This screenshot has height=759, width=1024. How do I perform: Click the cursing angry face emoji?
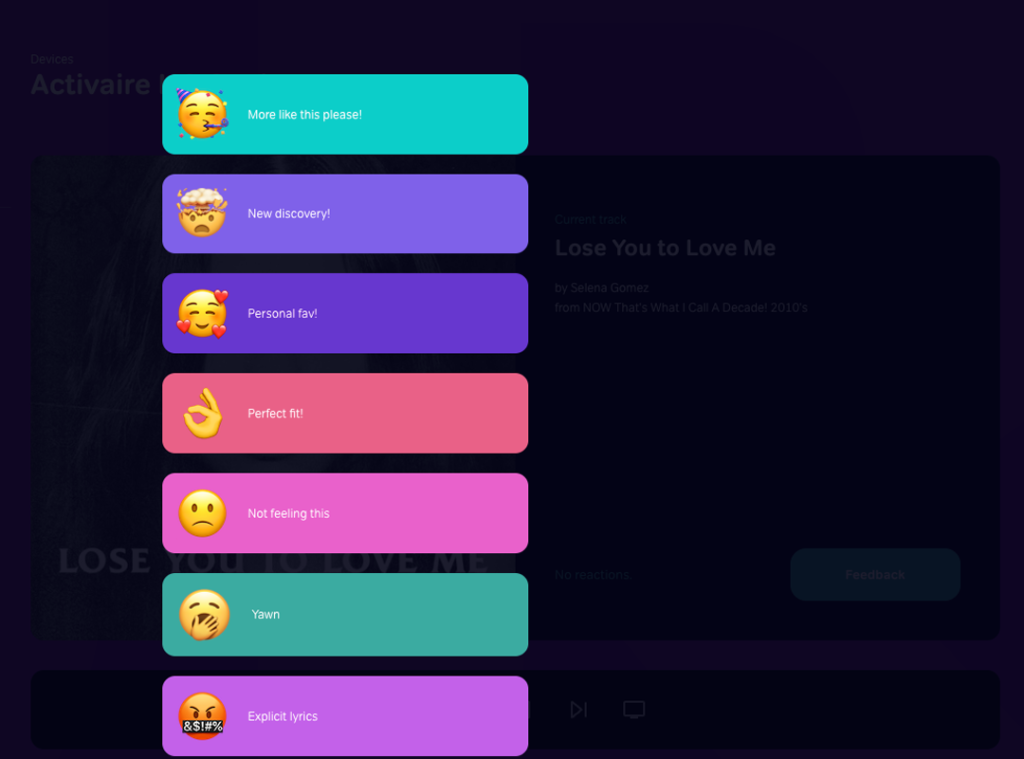[202, 716]
